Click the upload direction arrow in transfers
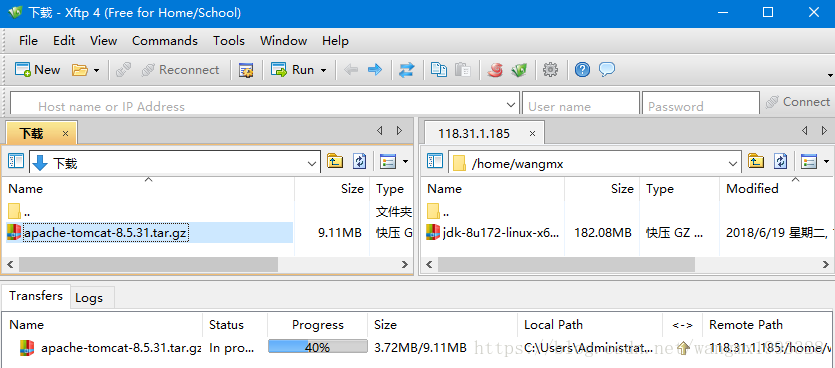 click(x=683, y=348)
